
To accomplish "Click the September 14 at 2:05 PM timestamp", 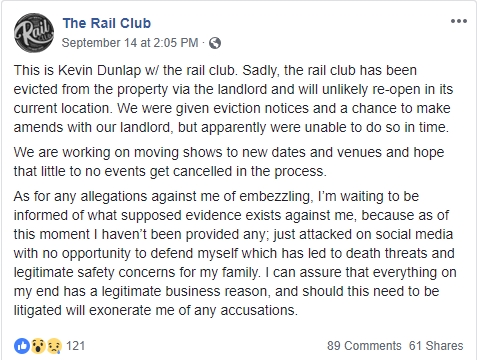I will click(x=130, y=43).
